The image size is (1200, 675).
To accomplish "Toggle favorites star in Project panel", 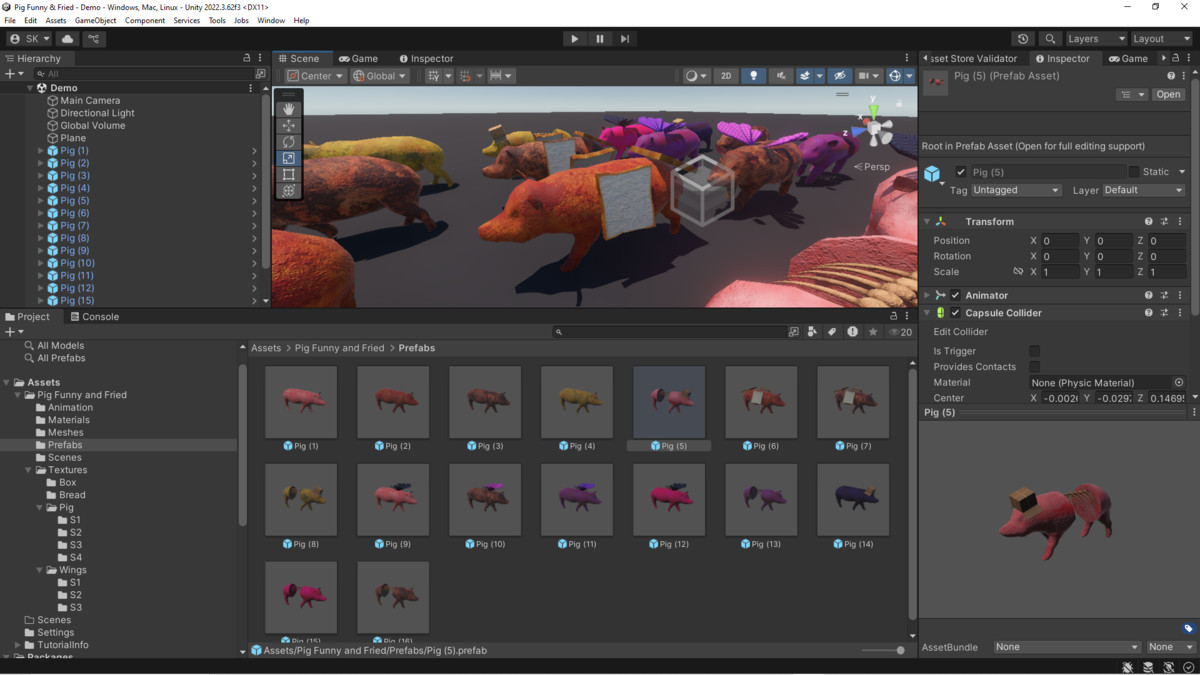I will point(873,332).
